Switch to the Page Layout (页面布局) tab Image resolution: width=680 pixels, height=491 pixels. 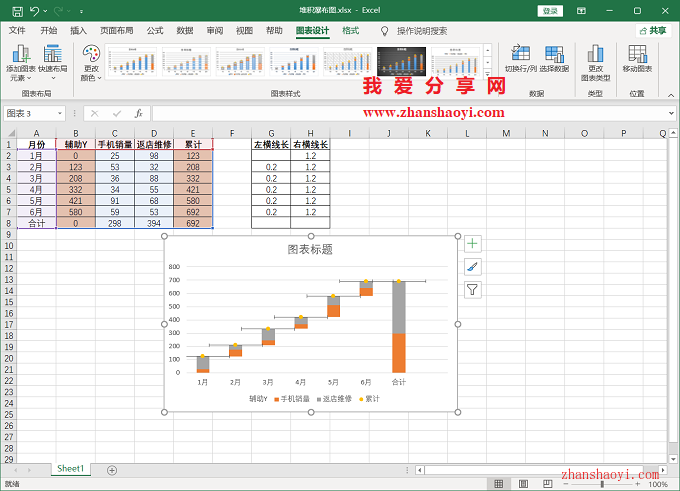pyautogui.click(x=117, y=30)
